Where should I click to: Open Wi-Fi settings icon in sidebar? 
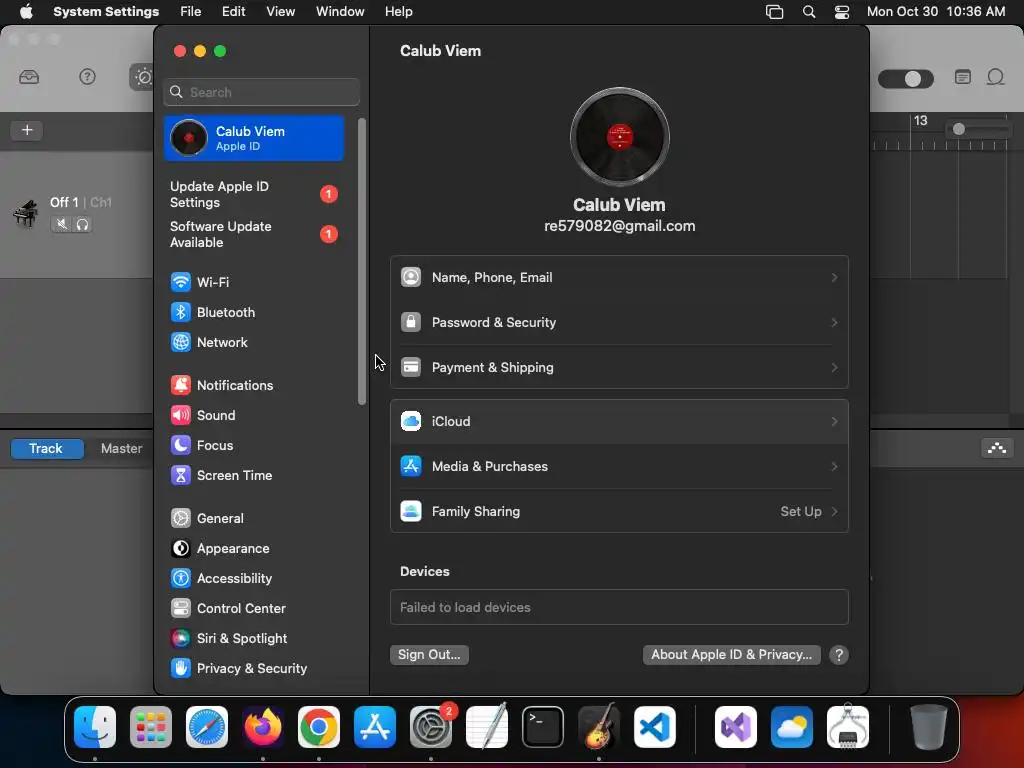point(180,282)
